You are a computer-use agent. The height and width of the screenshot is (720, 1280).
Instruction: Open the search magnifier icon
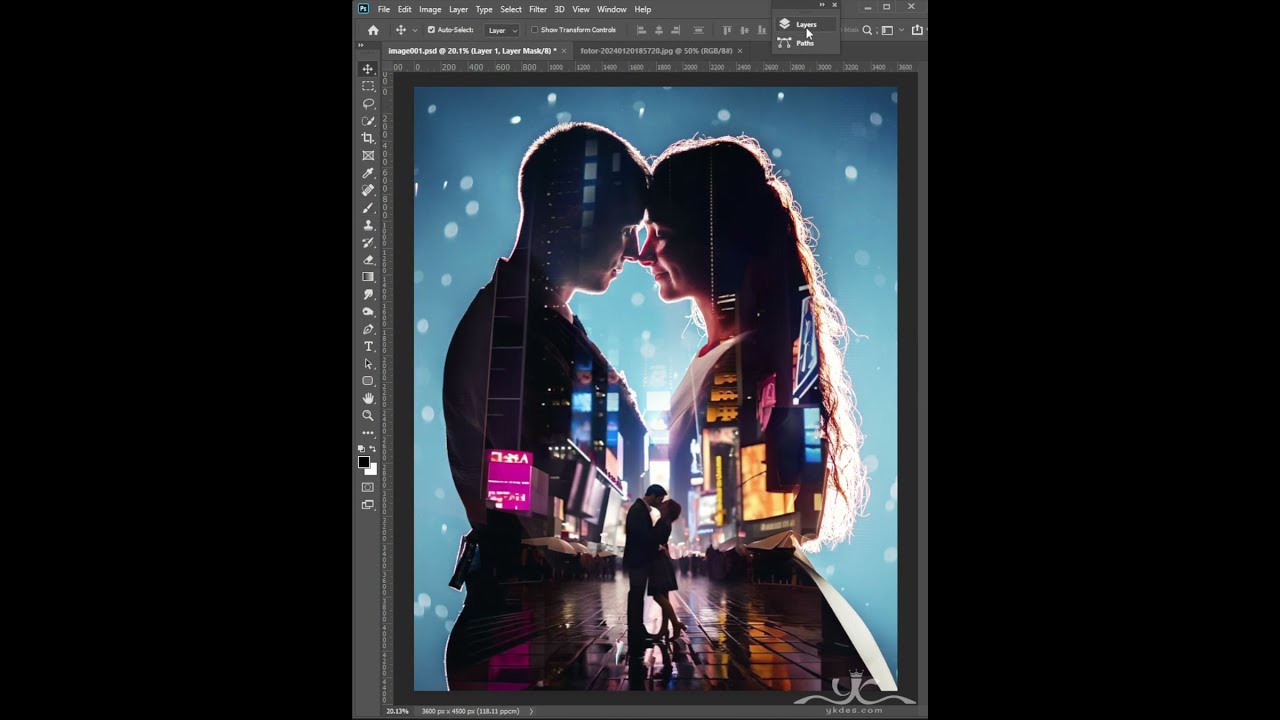tap(867, 30)
